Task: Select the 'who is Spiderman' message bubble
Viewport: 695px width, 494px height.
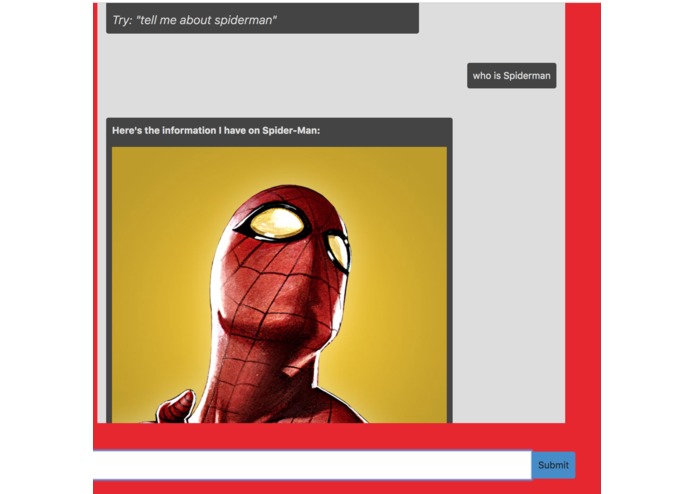Action: [x=511, y=76]
